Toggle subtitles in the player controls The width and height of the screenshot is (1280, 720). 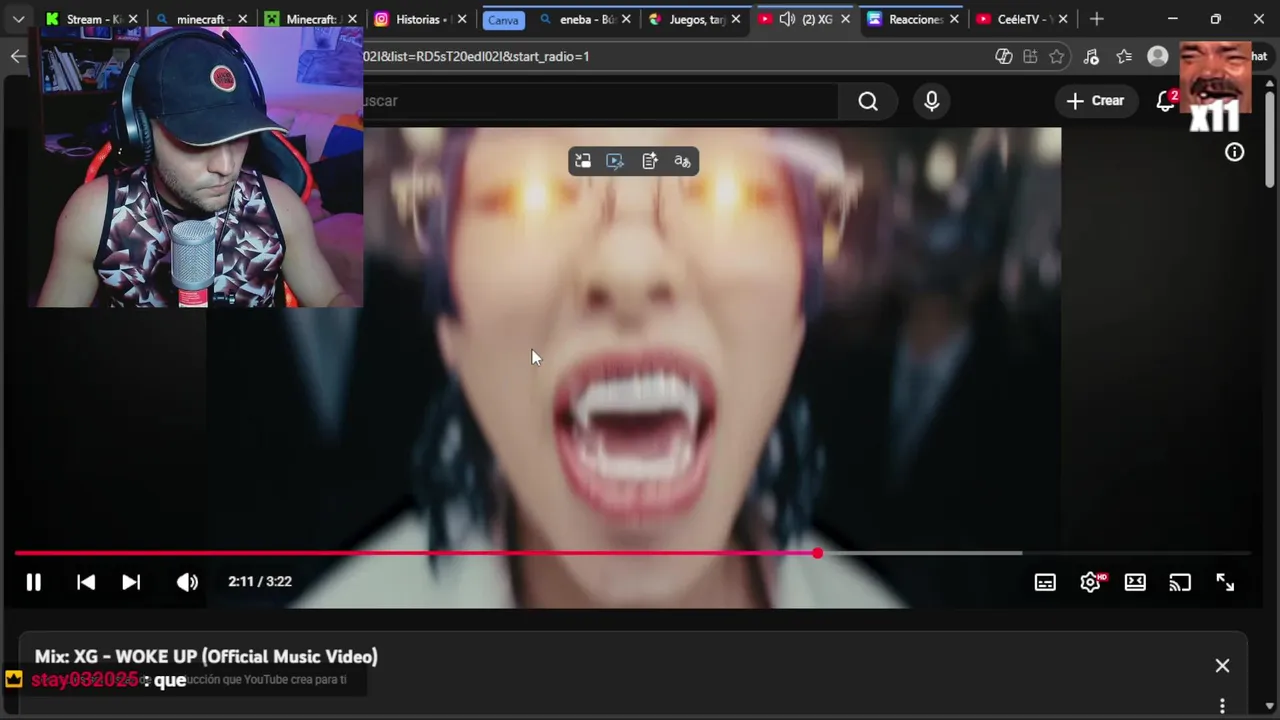[1045, 582]
